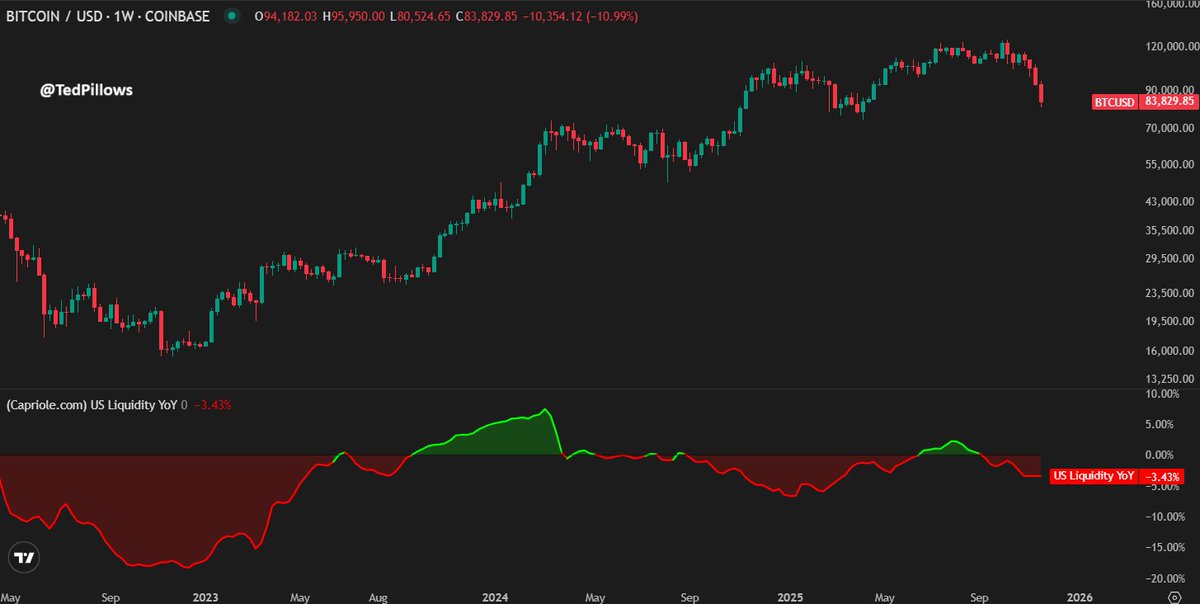Click the 0.00% indicator axis label
Viewport: 1200px width, 604px height.
1161,455
